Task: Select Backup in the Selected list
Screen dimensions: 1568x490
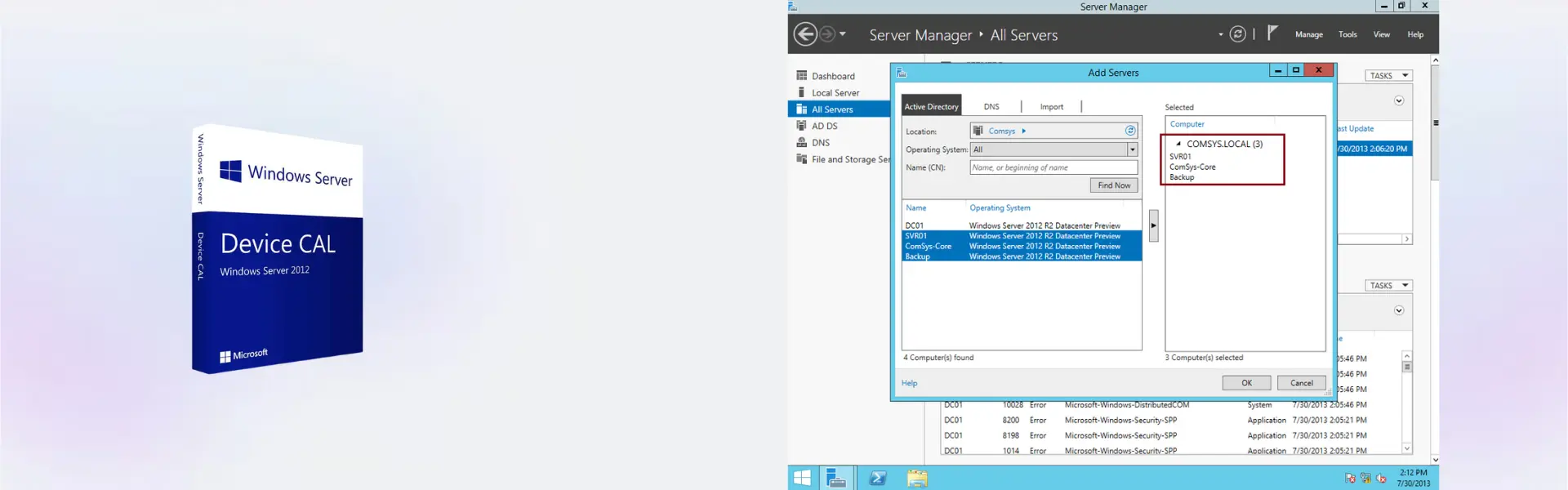Action: coord(1182,177)
